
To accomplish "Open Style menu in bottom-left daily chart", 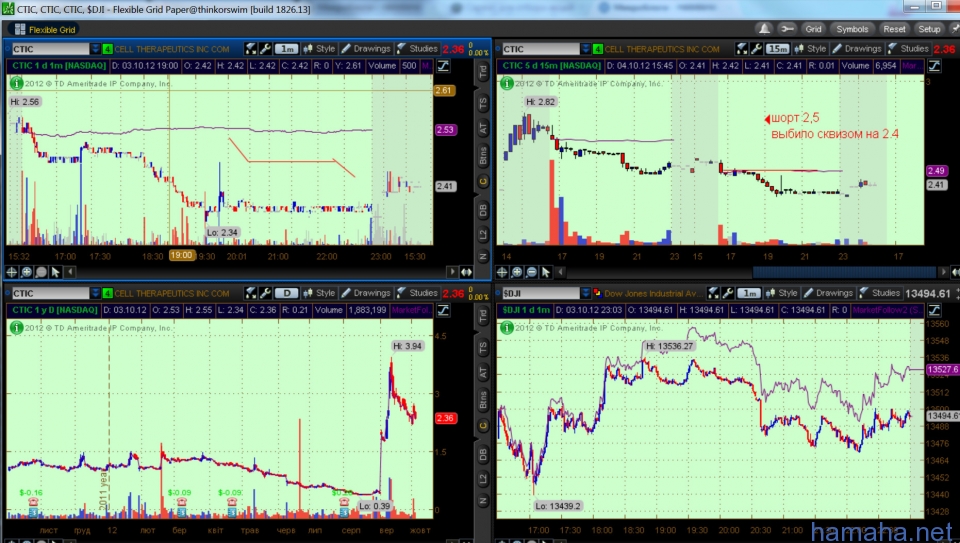I will pyautogui.click(x=319, y=293).
